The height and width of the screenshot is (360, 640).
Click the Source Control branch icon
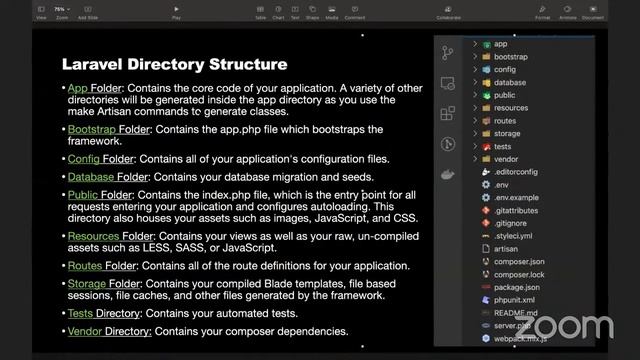click(448, 53)
